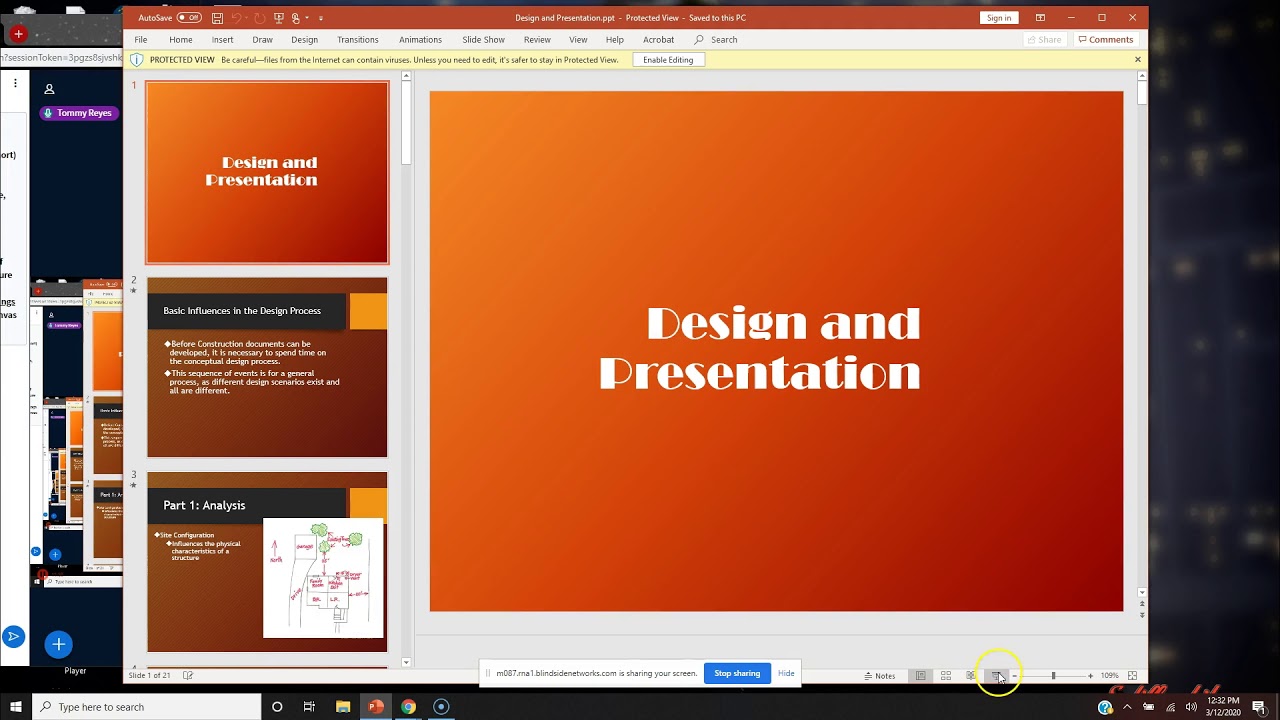Open Windows Start menu
This screenshot has width=1280, height=720.
point(16,707)
